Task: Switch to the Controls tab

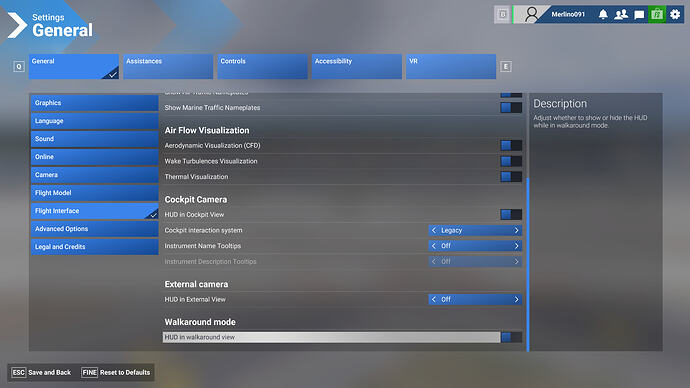Action: (x=262, y=66)
